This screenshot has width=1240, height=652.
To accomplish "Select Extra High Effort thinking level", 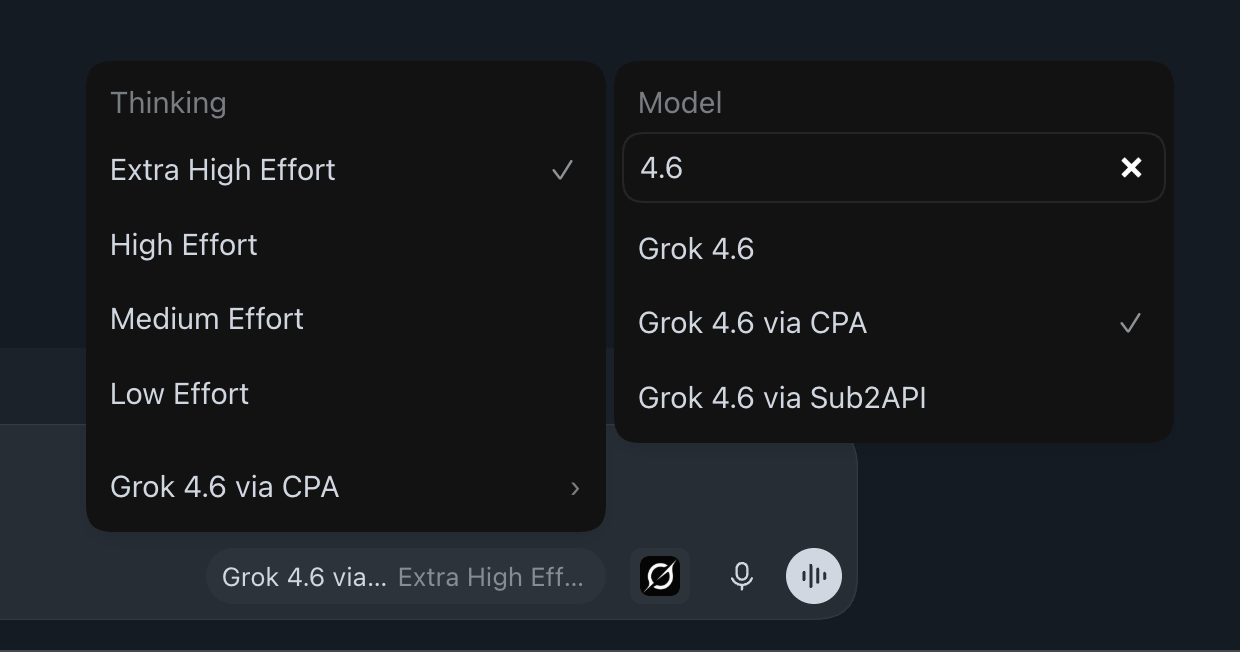I will click(346, 170).
